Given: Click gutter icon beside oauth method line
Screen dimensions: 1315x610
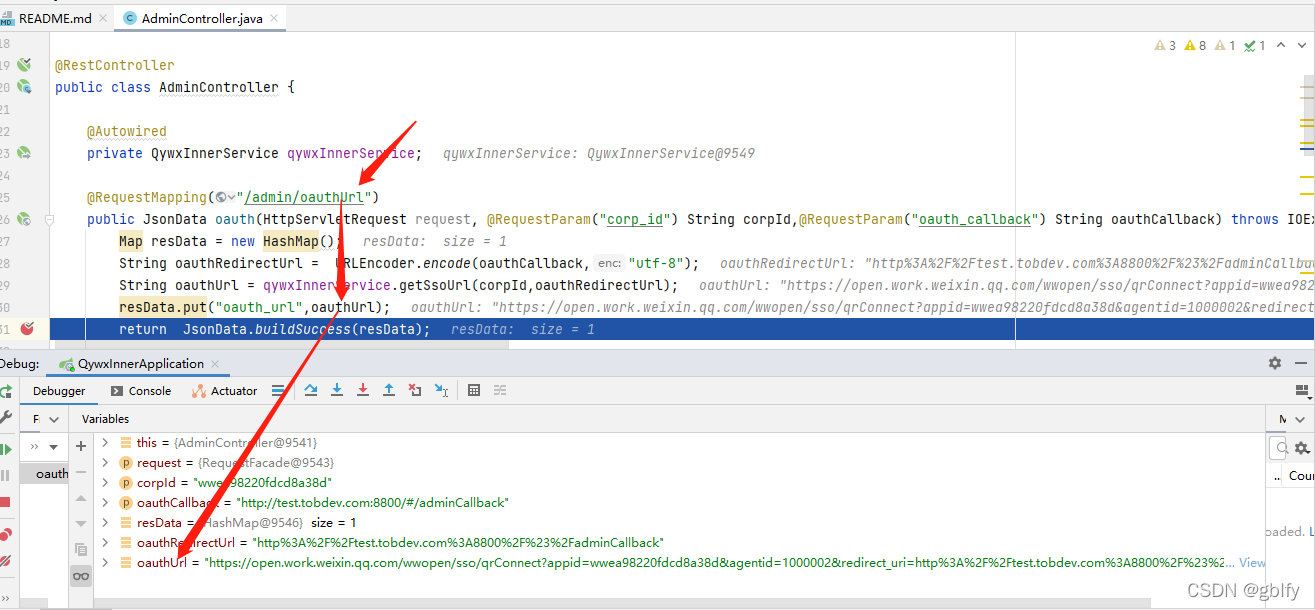Looking at the screenshot, I should [x=24, y=219].
